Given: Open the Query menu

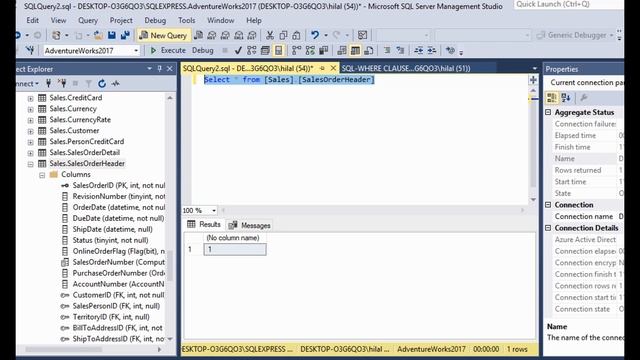Looking at the screenshot, I should coord(88,20).
